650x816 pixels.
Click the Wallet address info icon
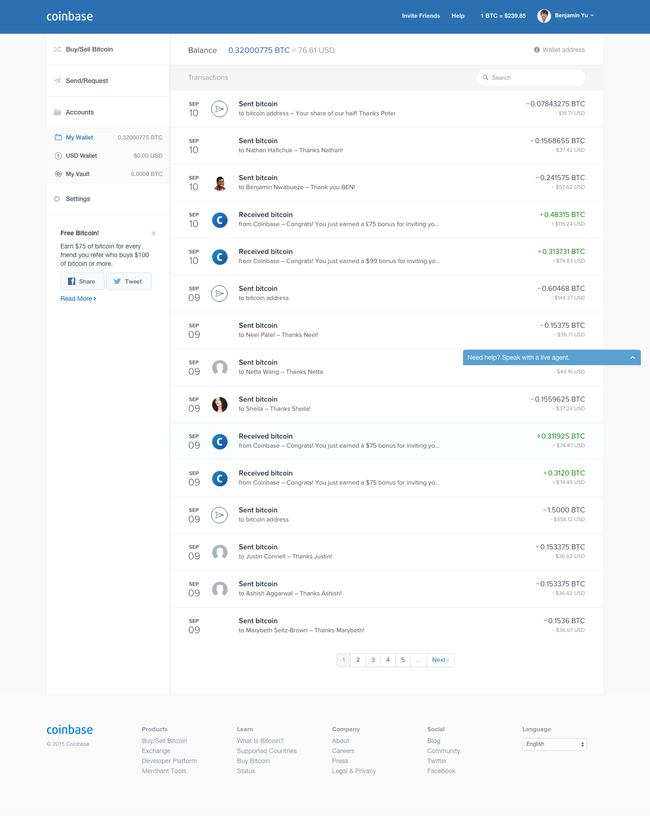pyautogui.click(x=537, y=49)
